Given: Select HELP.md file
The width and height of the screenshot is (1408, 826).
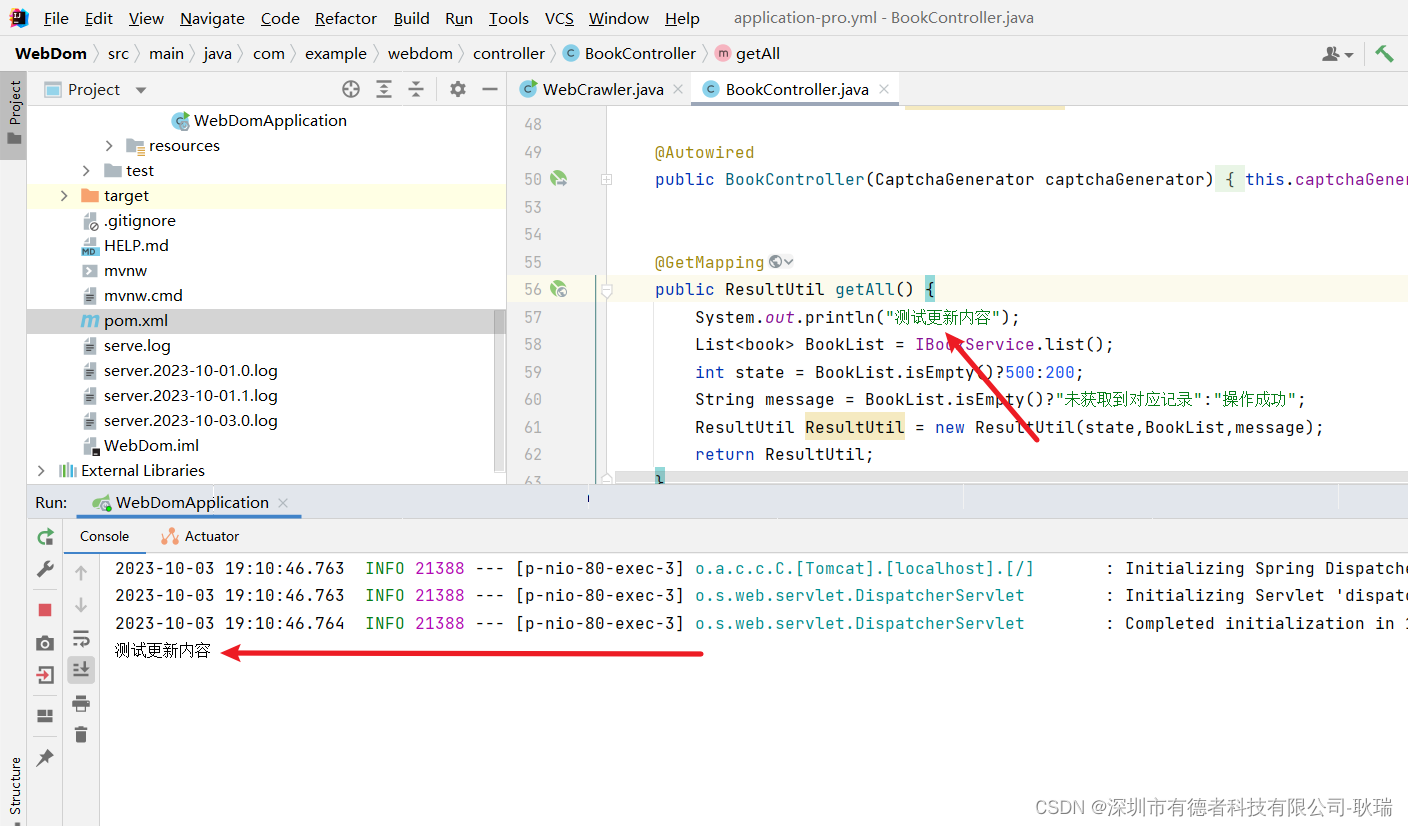Looking at the screenshot, I should coord(136,245).
